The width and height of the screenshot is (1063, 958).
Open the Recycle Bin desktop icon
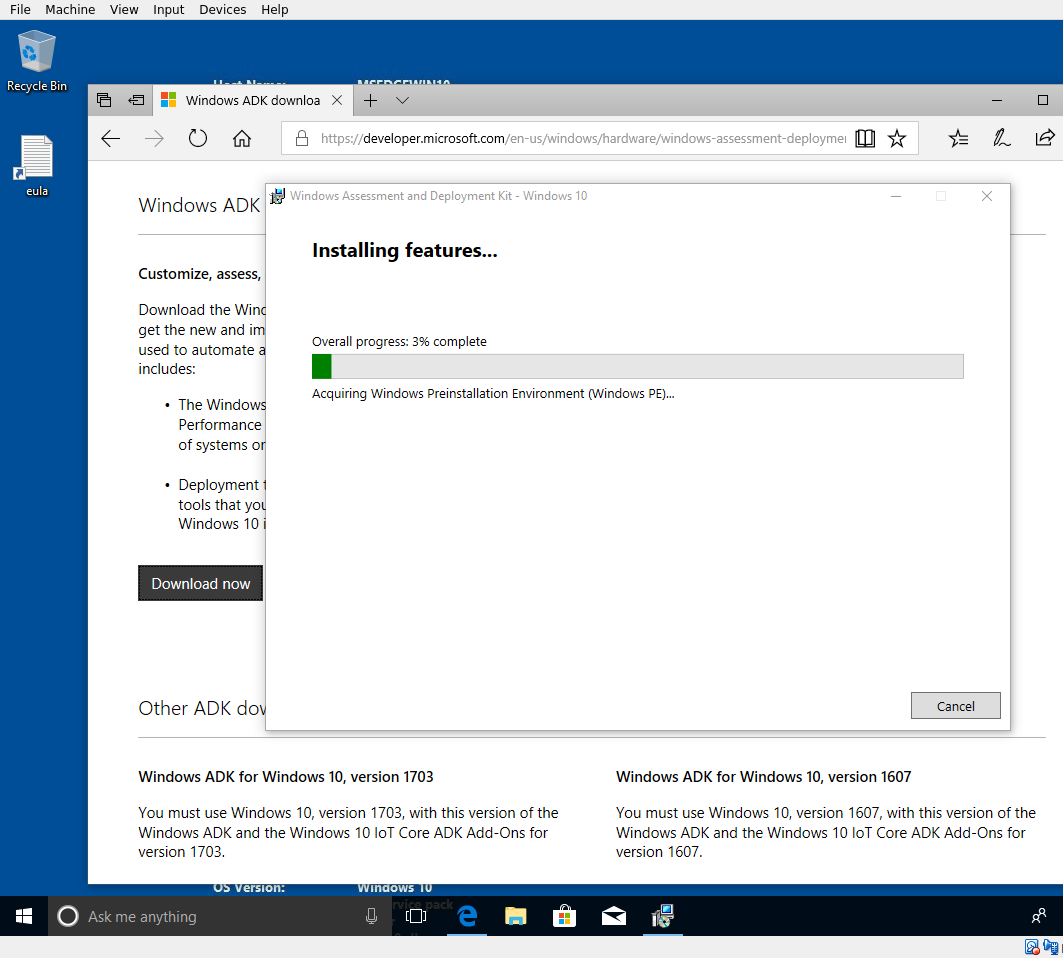[x=37, y=60]
